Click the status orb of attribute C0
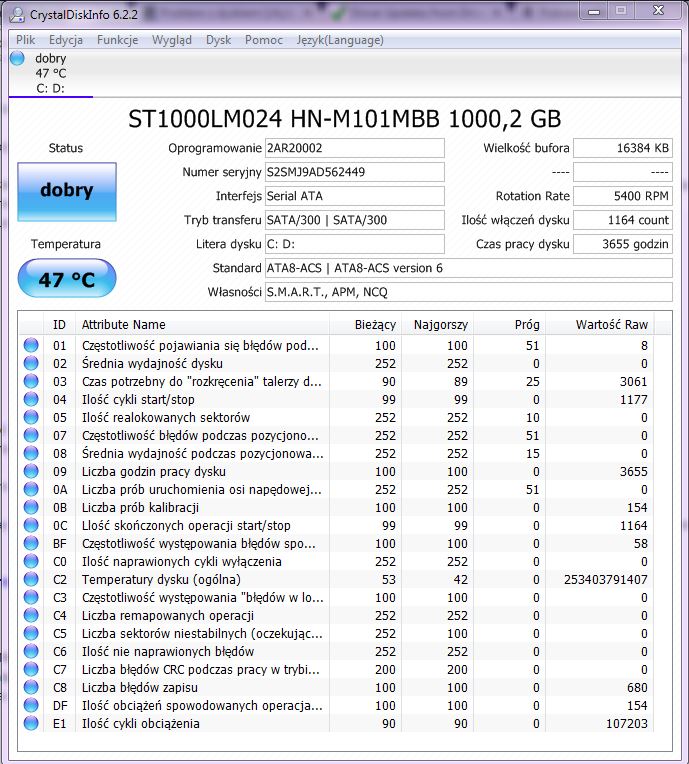The height and width of the screenshot is (764, 689). (31, 561)
